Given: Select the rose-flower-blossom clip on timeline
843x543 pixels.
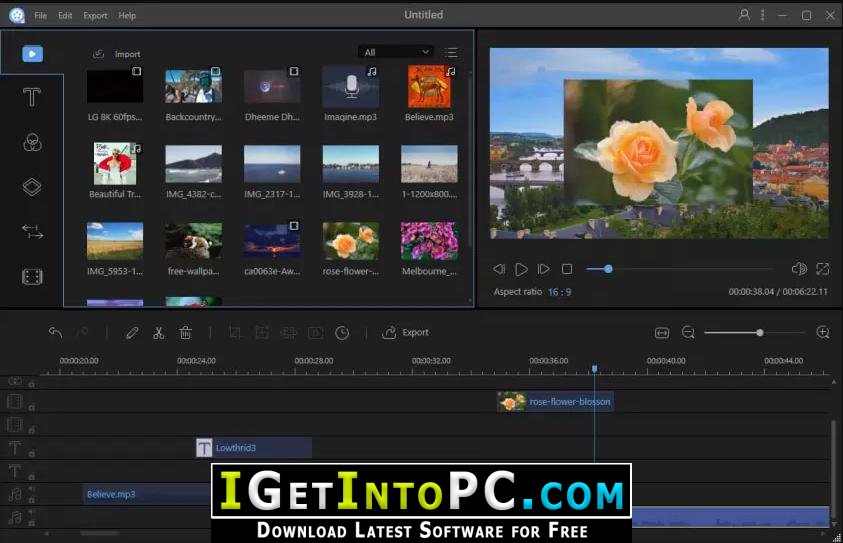Looking at the screenshot, I should click(555, 402).
